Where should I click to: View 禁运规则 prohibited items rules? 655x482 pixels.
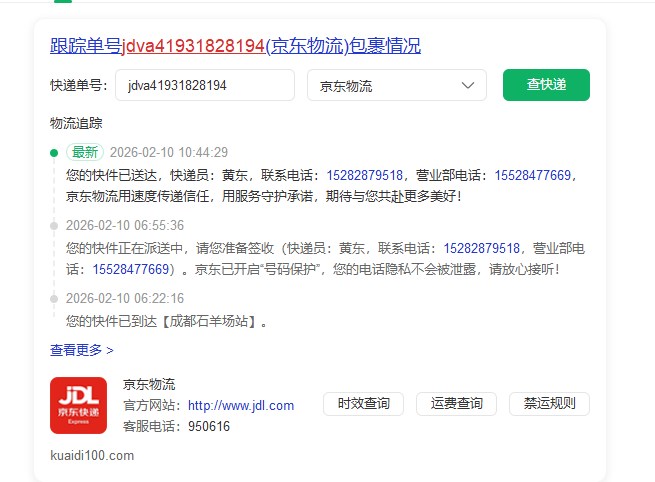click(x=549, y=404)
